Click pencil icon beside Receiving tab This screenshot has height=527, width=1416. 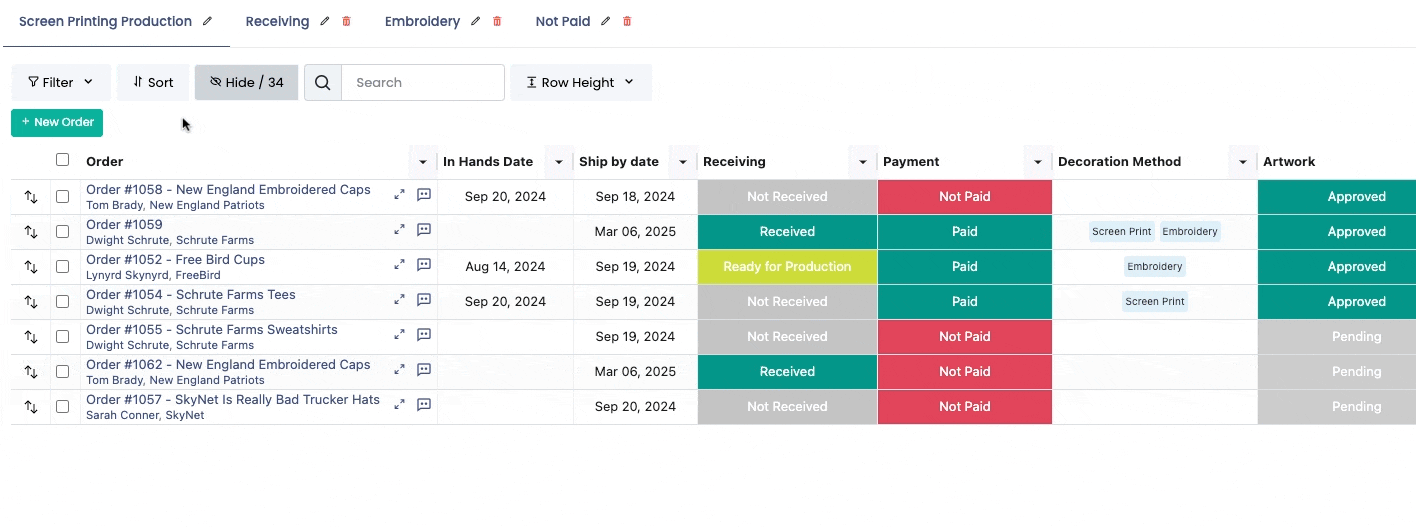(325, 21)
